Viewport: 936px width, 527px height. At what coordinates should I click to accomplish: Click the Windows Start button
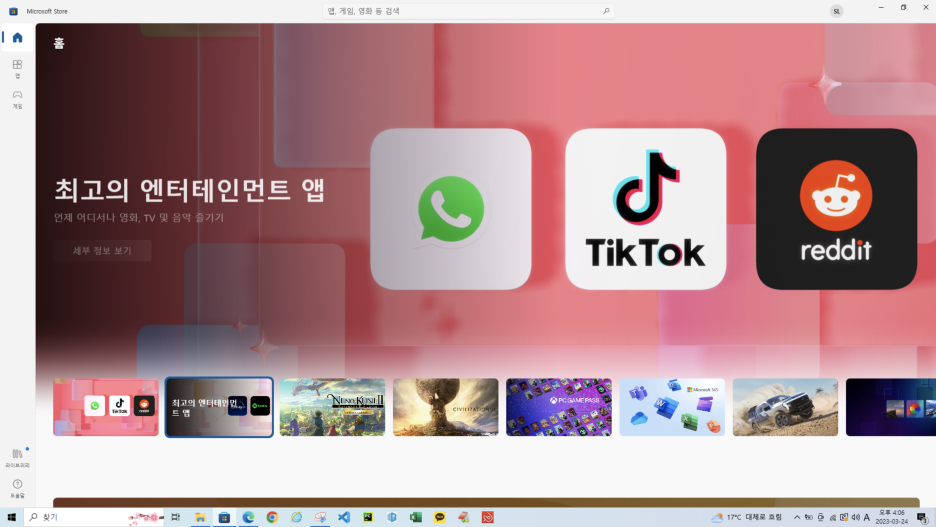point(11,517)
